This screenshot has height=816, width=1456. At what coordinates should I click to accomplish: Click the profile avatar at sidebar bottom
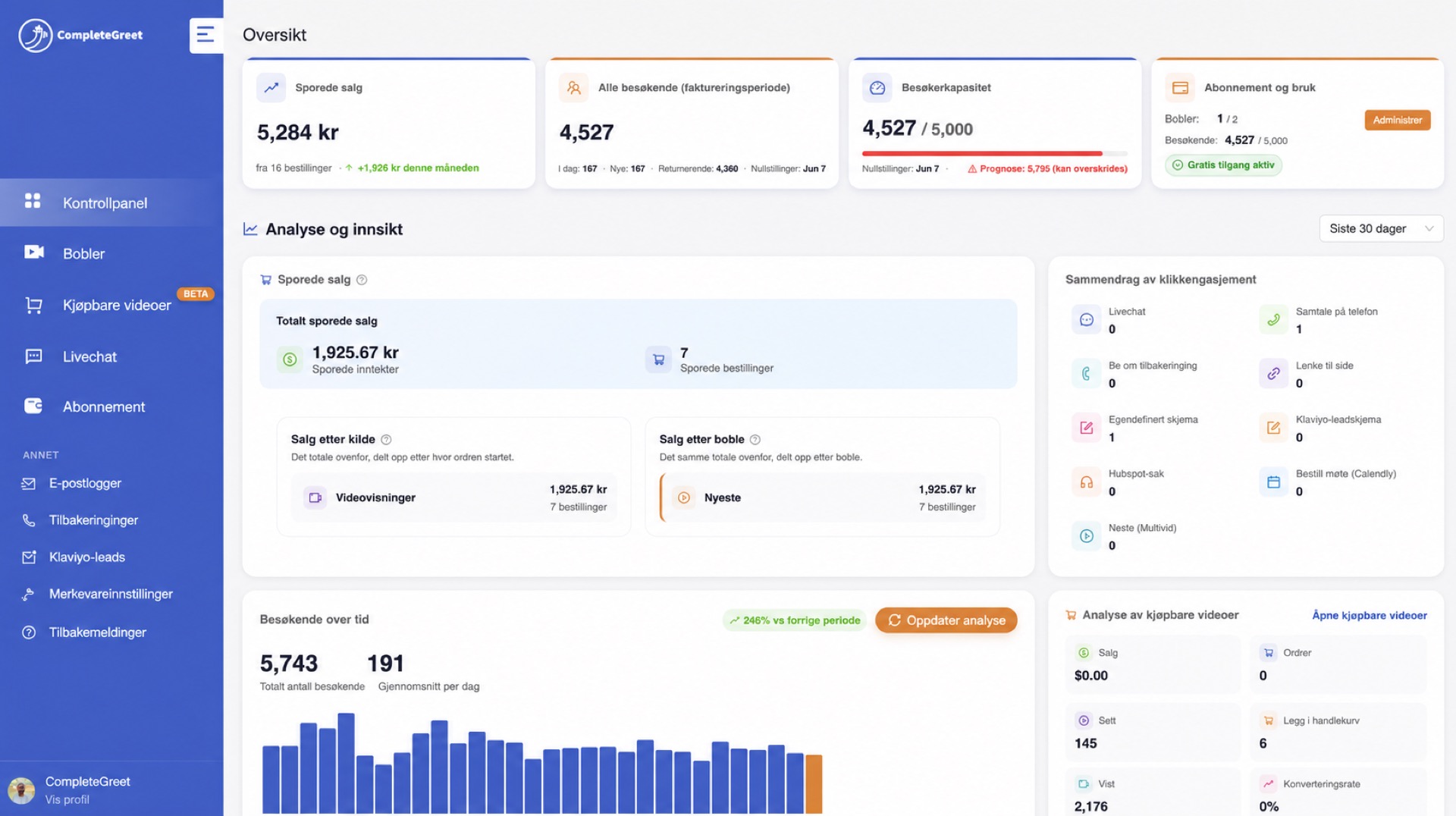pos(21,790)
